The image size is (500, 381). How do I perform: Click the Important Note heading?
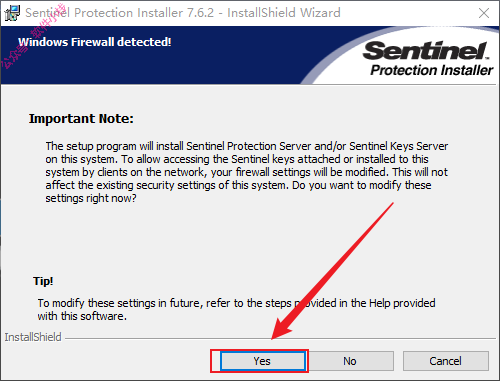pyautogui.click(x=81, y=119)
